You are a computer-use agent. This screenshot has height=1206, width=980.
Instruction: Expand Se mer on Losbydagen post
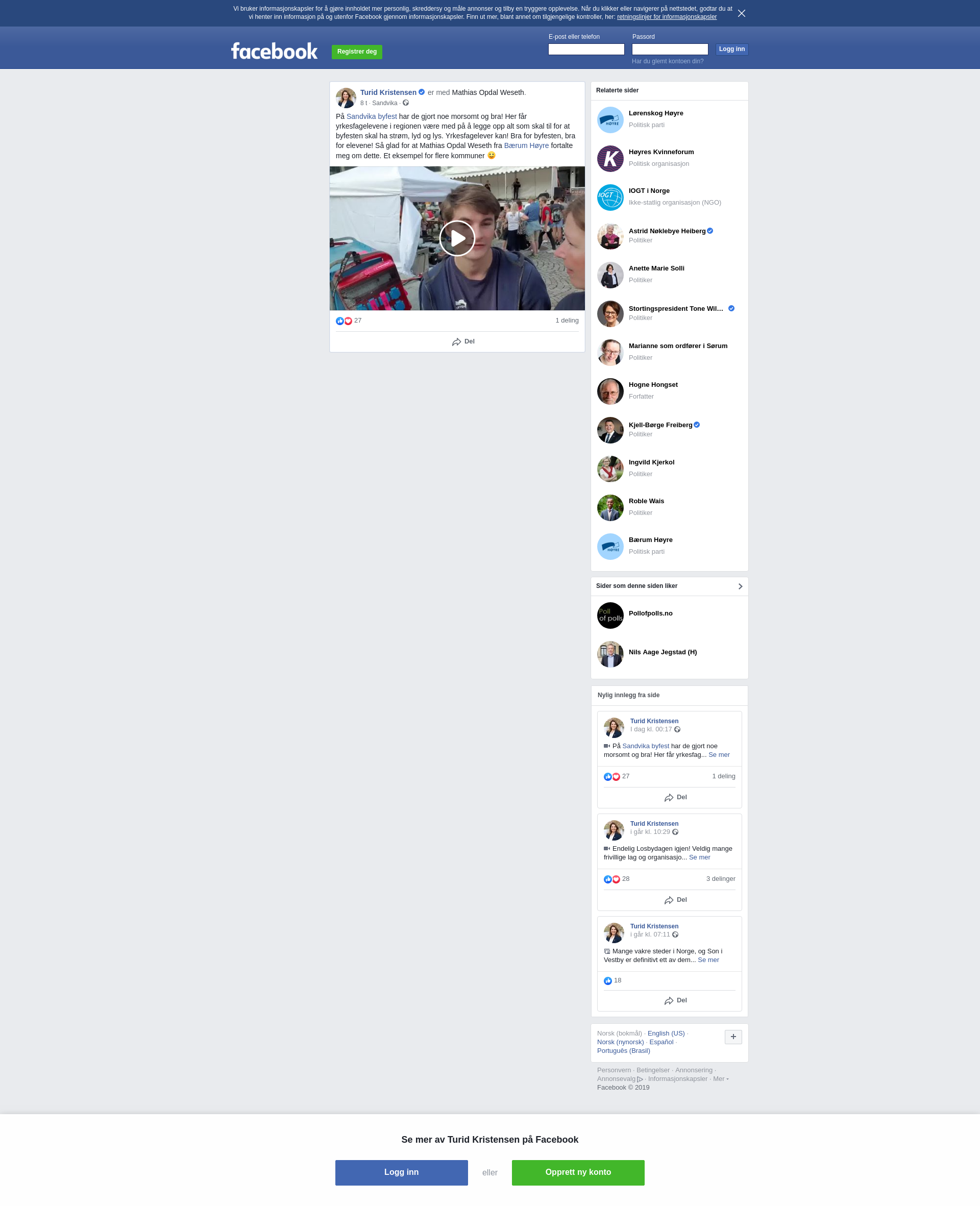point(699,857)
